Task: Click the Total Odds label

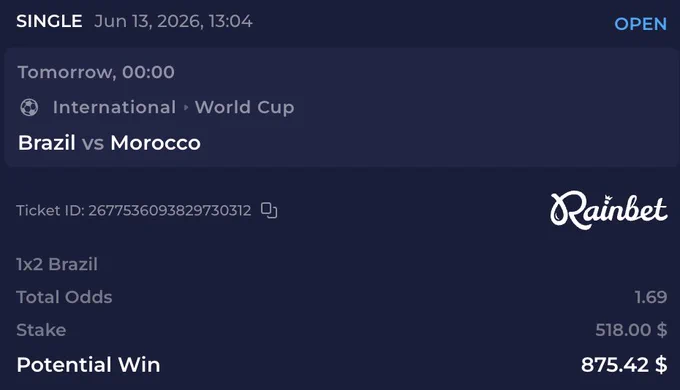Action: 64,297
